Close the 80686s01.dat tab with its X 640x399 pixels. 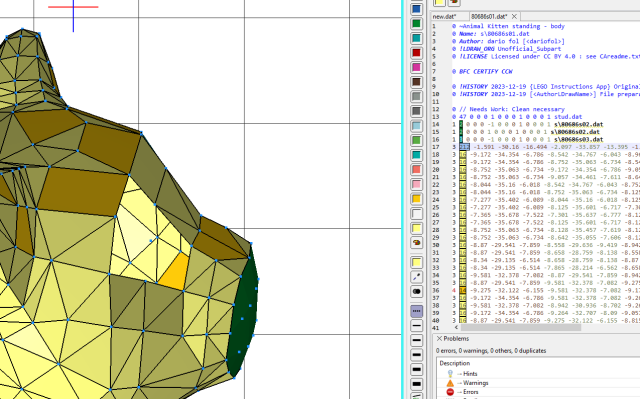coord(514,16)
